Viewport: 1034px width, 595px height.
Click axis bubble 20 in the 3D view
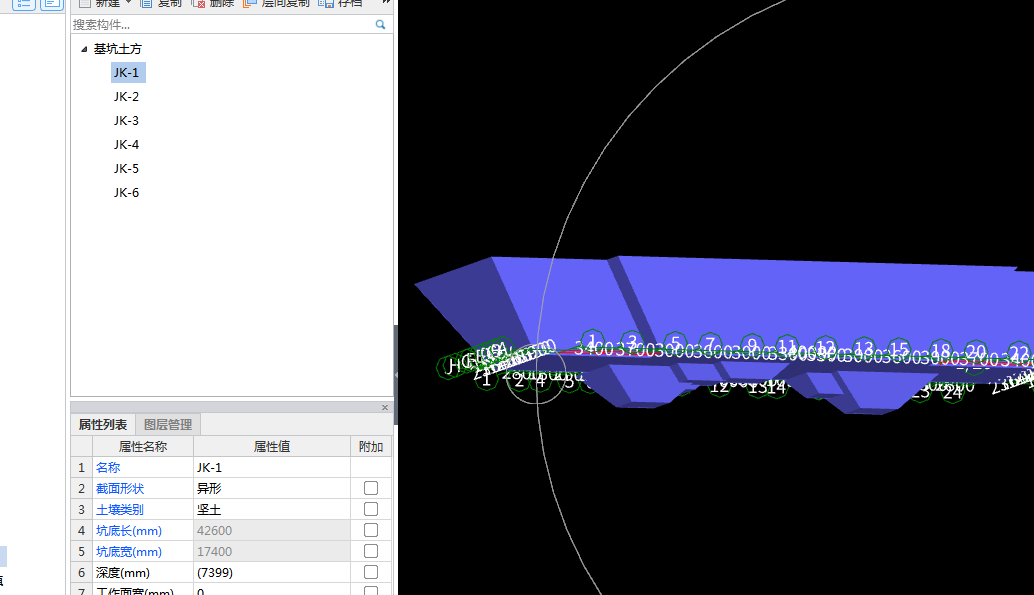coord(975,352)
